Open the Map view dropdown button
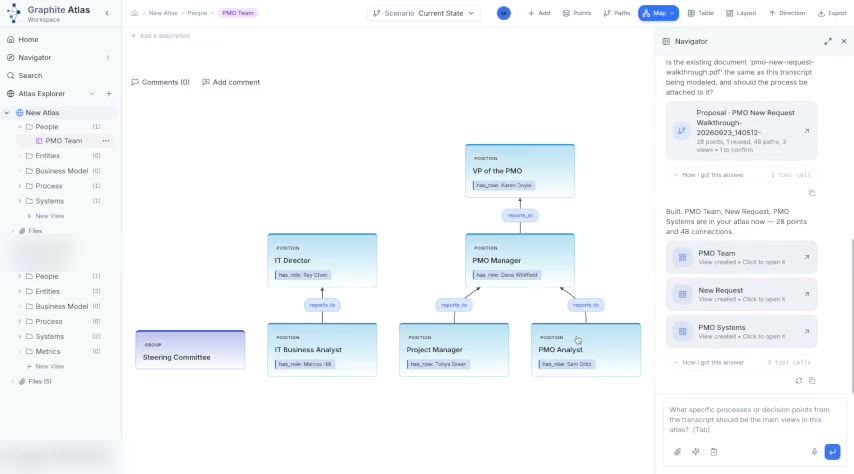Image resolution: width=854 pixels, height=474 pixels. click(658, 13)
